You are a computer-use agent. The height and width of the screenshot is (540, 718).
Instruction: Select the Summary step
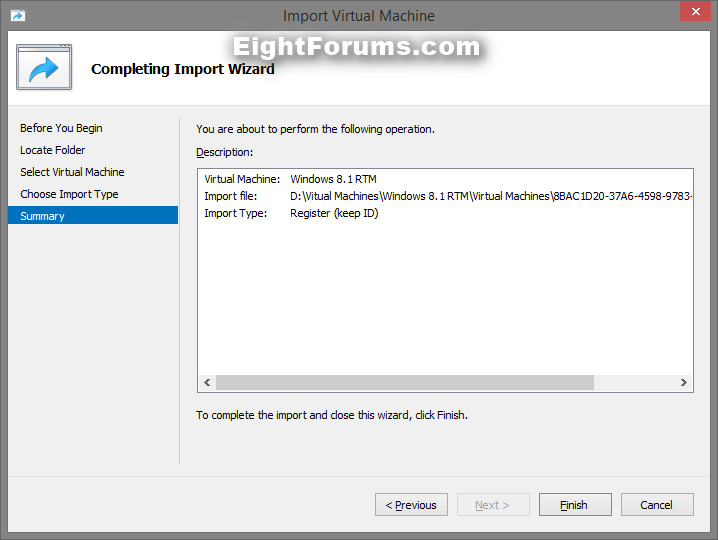pyautogui.click(x=93, y=216)
